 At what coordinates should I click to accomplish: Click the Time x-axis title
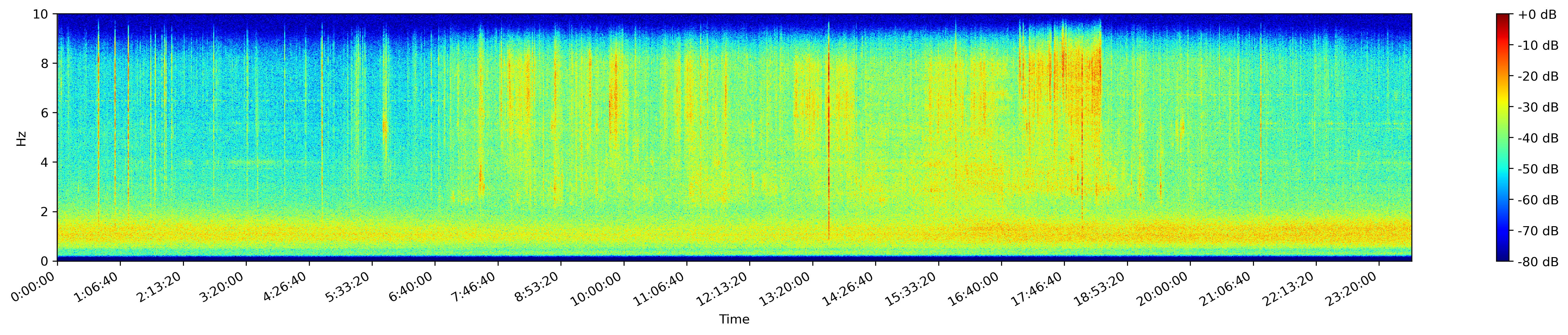point(734,320)
